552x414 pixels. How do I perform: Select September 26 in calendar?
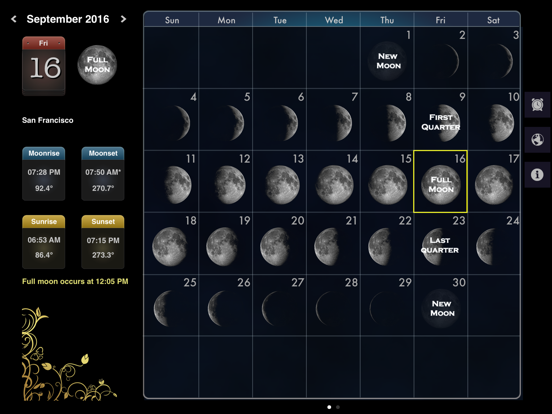[x=225, y=305]
